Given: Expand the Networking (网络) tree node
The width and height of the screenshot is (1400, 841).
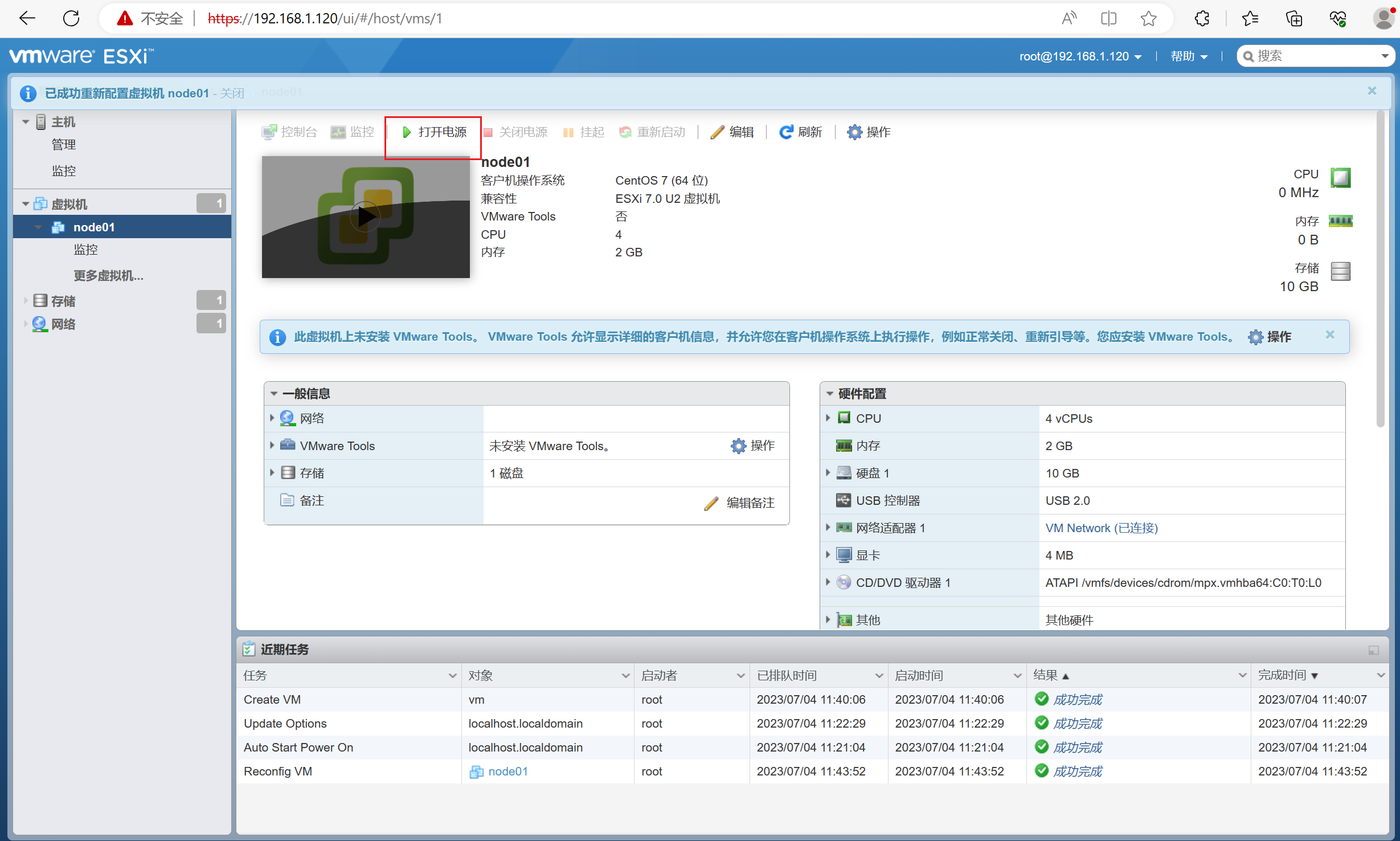Looking at the screenshot, I should [x=26, y=324].
